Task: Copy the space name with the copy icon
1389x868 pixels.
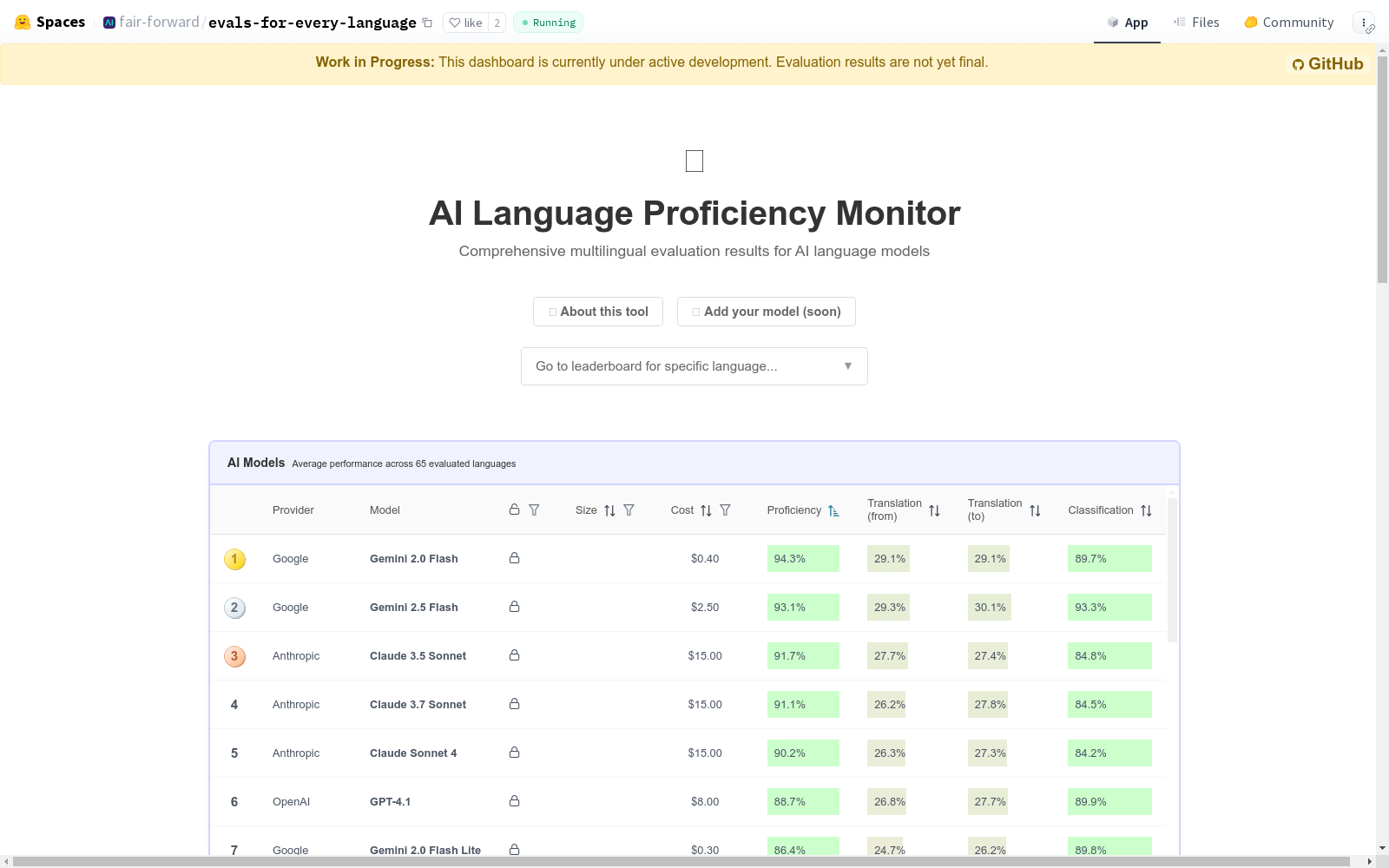Action: [x=427, y=23]
